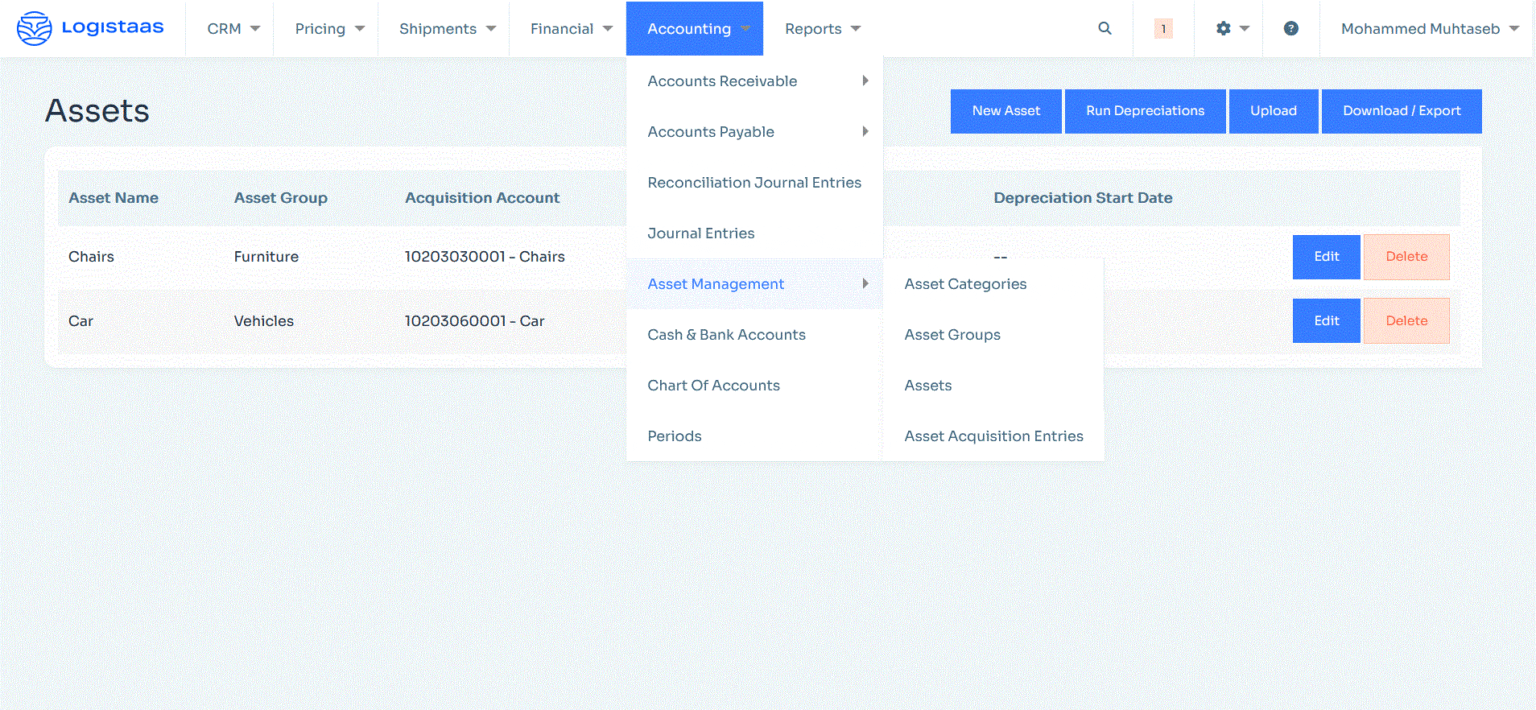The width and height of the screenshot is (1536, 710).
Task: Click Run Depreciations
Action: tap(1145, 111)
